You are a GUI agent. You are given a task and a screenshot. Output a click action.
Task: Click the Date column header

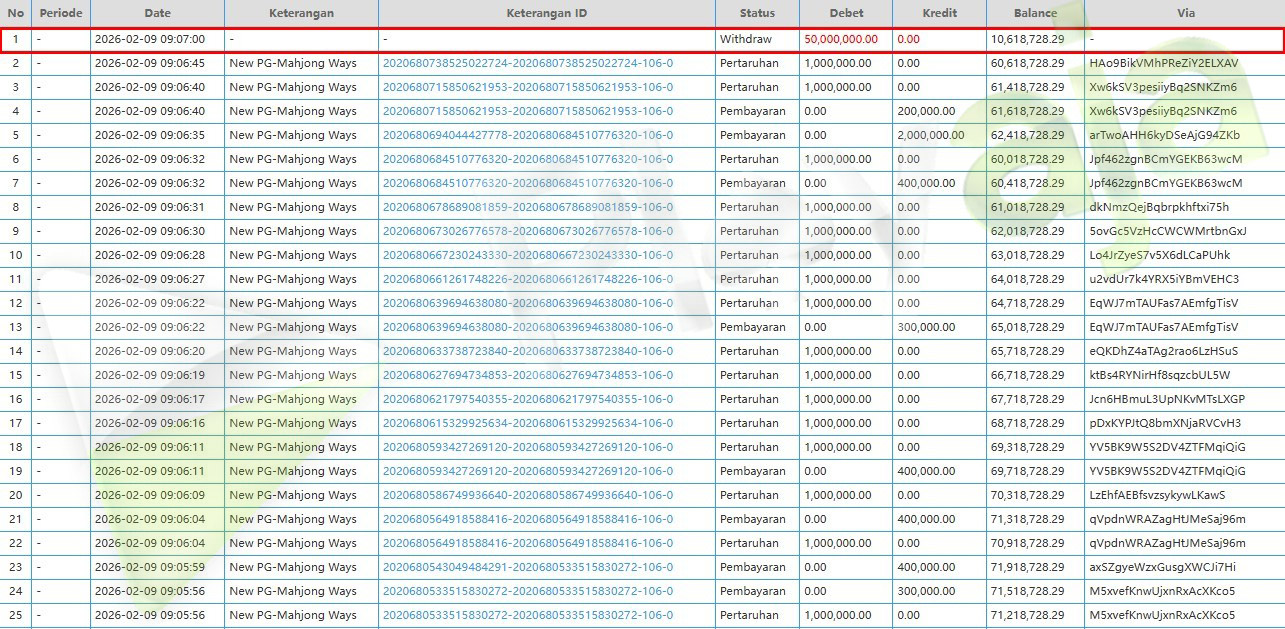pyautogui.click(x=157, y=13)
